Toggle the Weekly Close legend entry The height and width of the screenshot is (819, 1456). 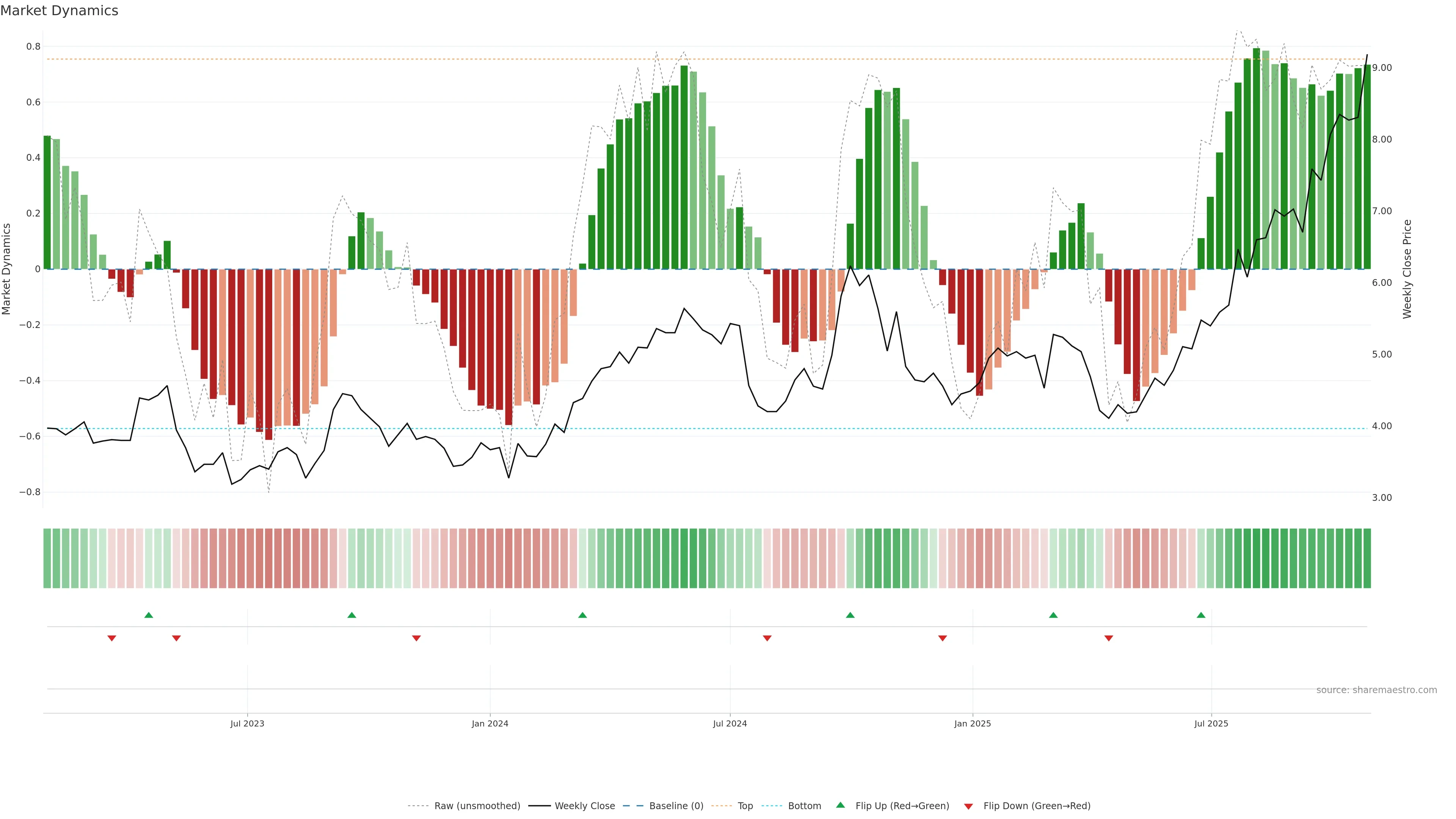click(584, 805)
